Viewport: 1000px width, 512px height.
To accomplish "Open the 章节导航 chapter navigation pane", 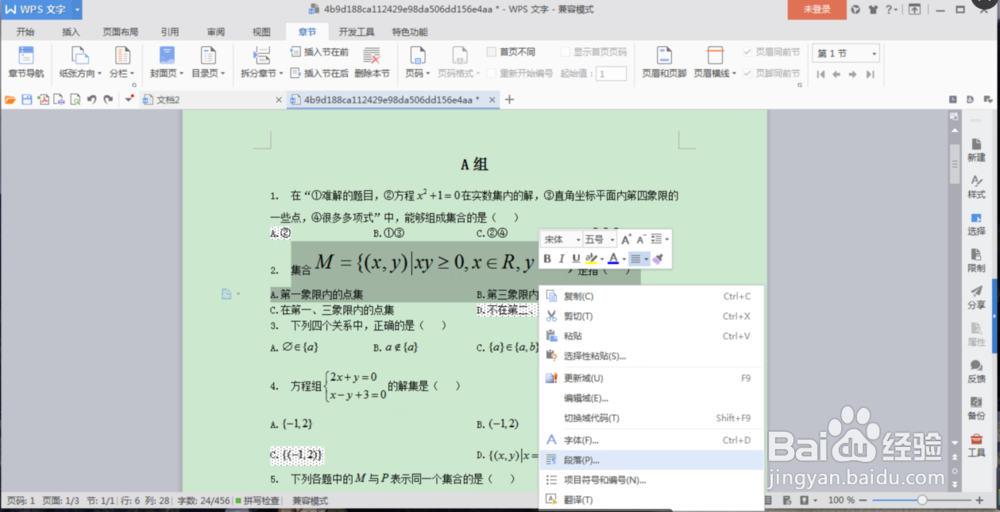I will click(26, 62).
